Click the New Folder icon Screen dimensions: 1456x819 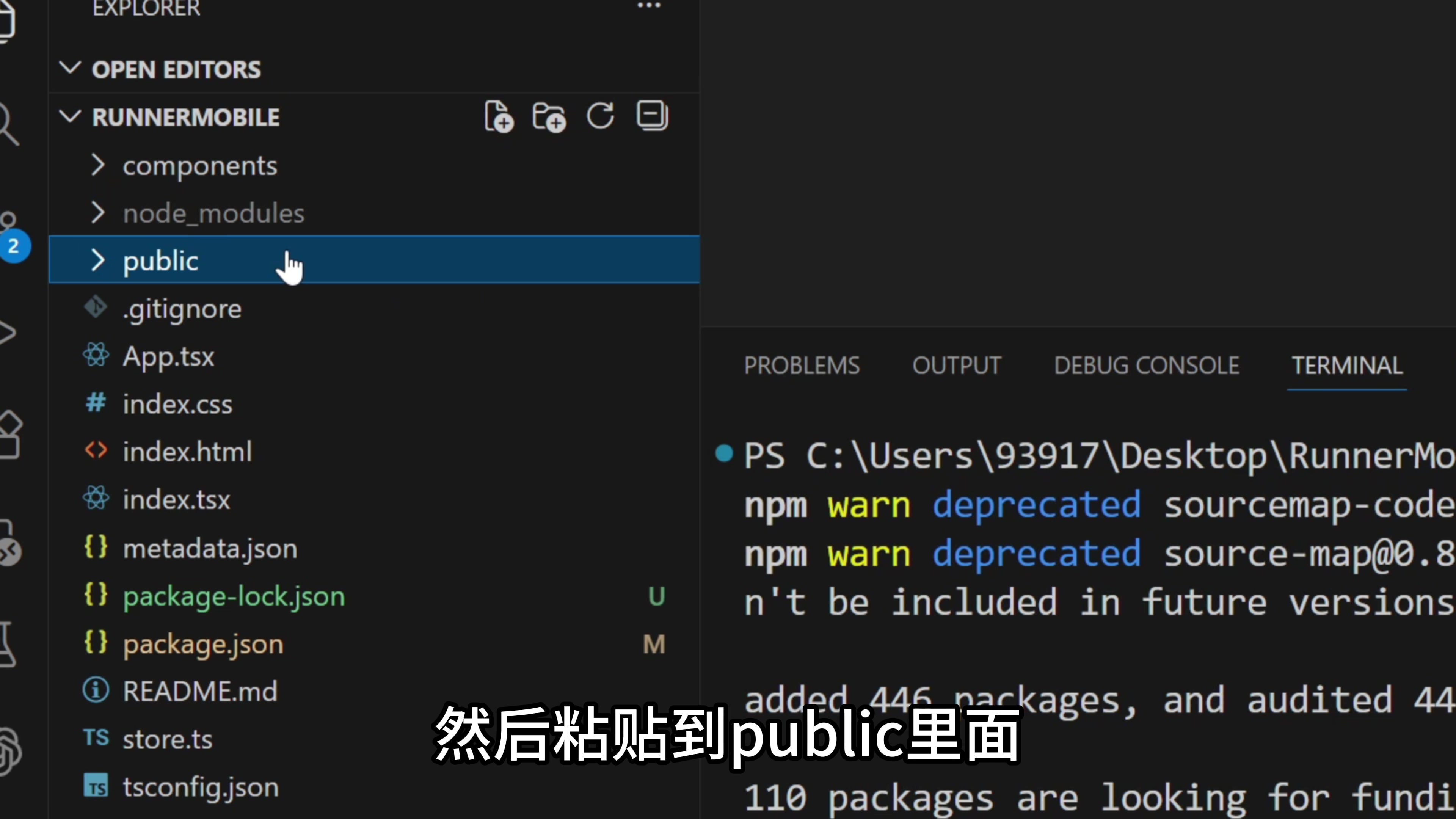tap(548, 117)
